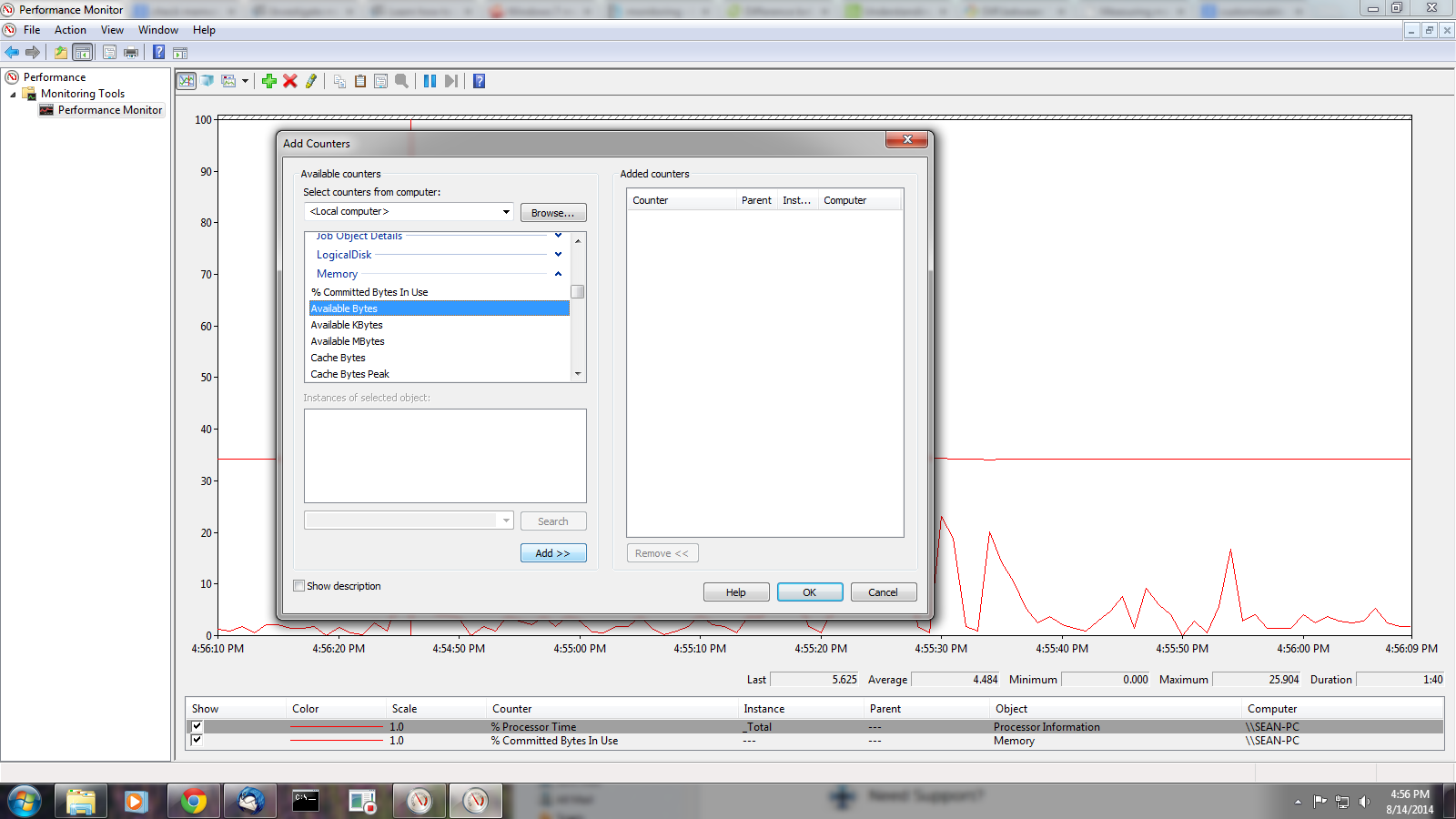Click the Show/Hide Action Pane icon
Screen dimensions: 1456x819
(180, 53)
